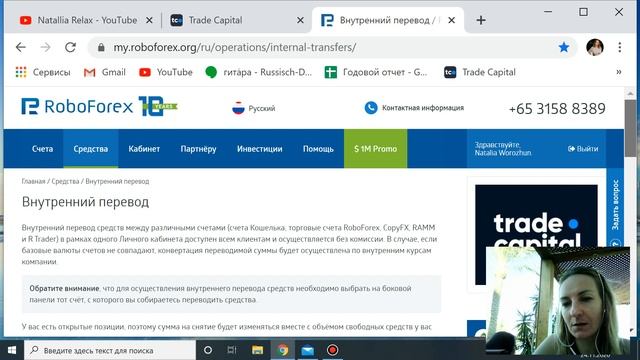Open the Средства menu
640x360 pixels.
coord(91,149)
